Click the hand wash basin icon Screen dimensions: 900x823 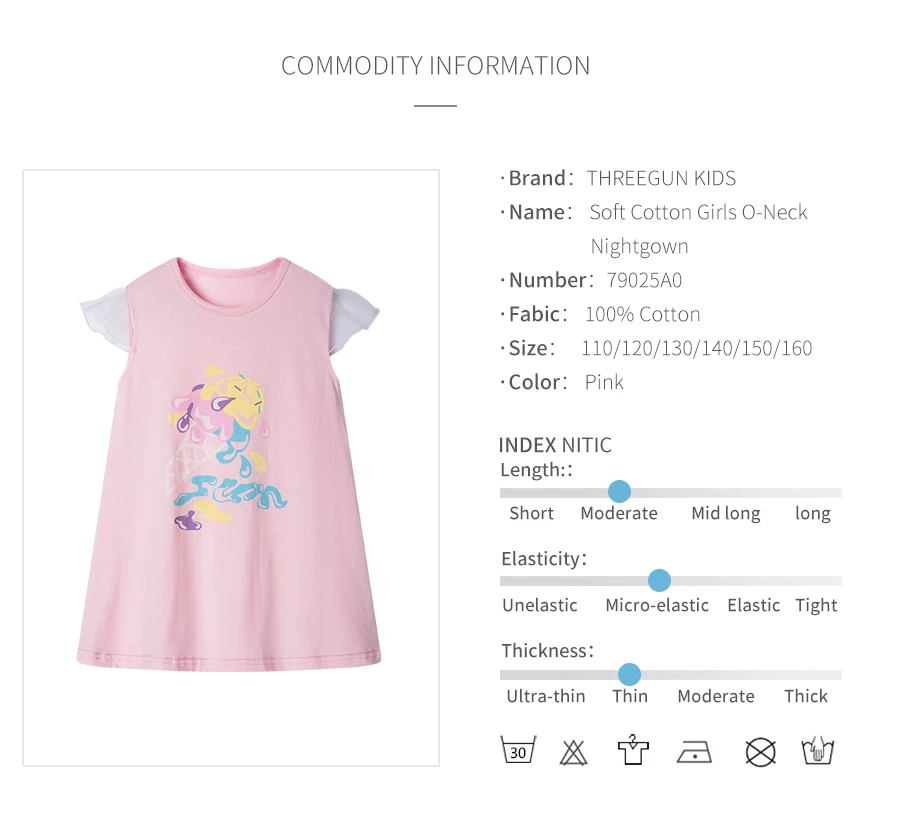[818, 750]
